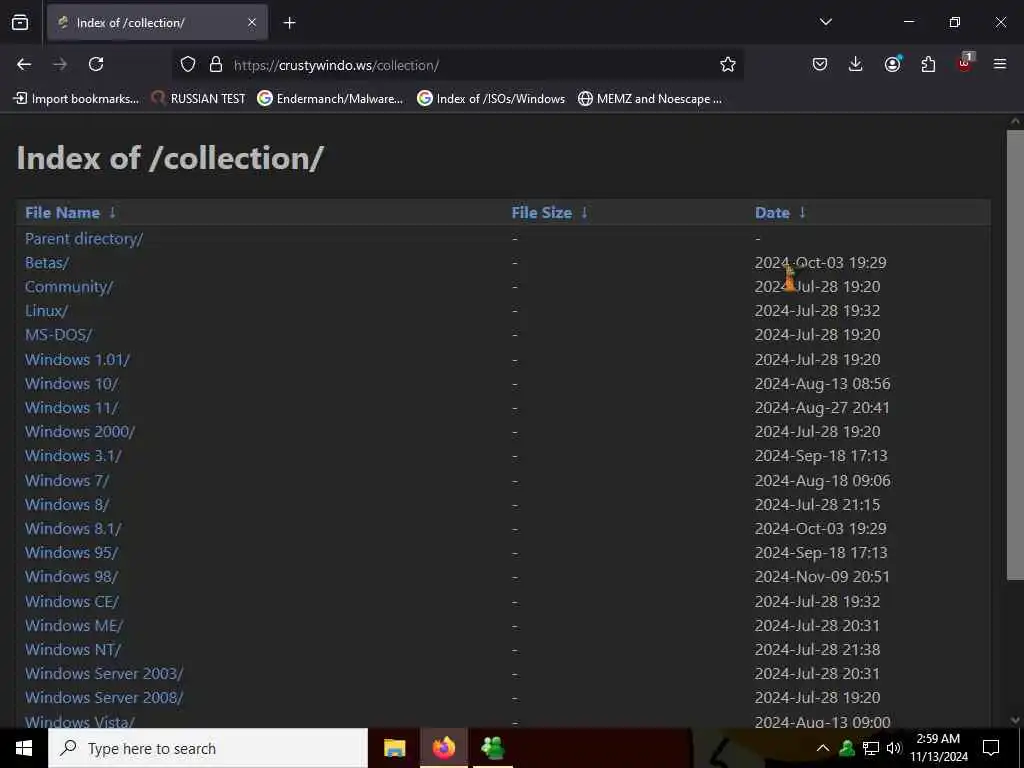Select the Index of /collection/ tab
This screenshot has height=768, width=1024.
(x=157, y=23)
